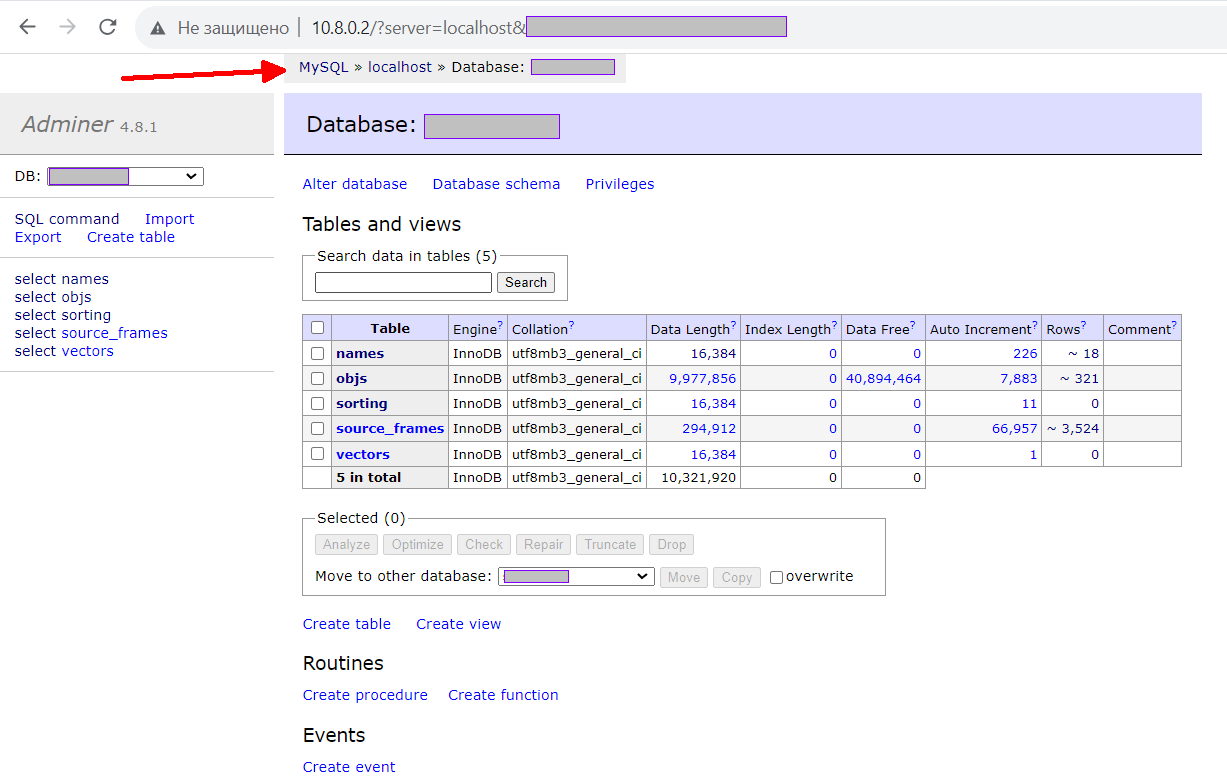Click the Move button
Viewport: 1227px width, 784px height.
pos(684,577)
